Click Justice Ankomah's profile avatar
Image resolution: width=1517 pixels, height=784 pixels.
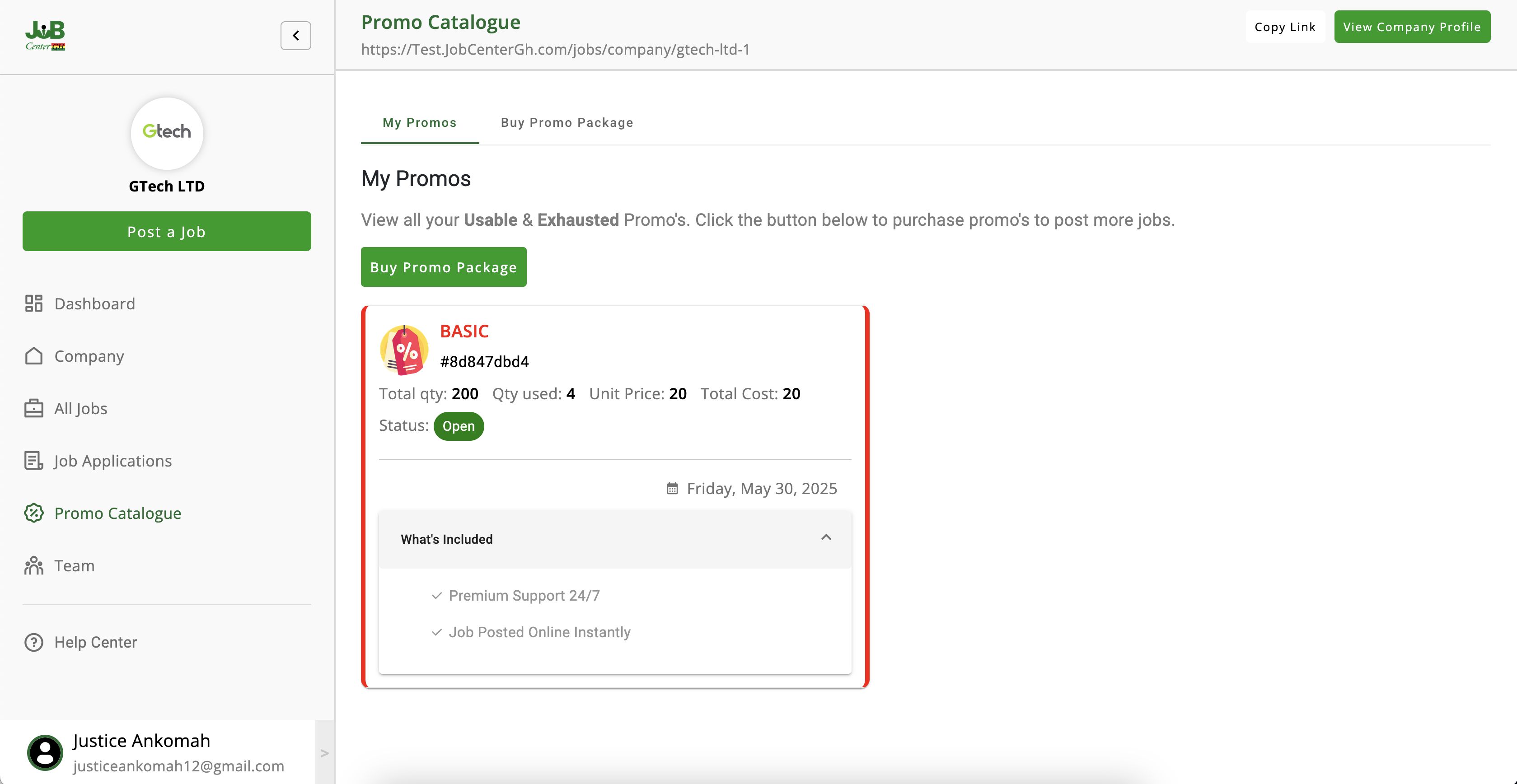pyautogui.click(x=45, y=752)
